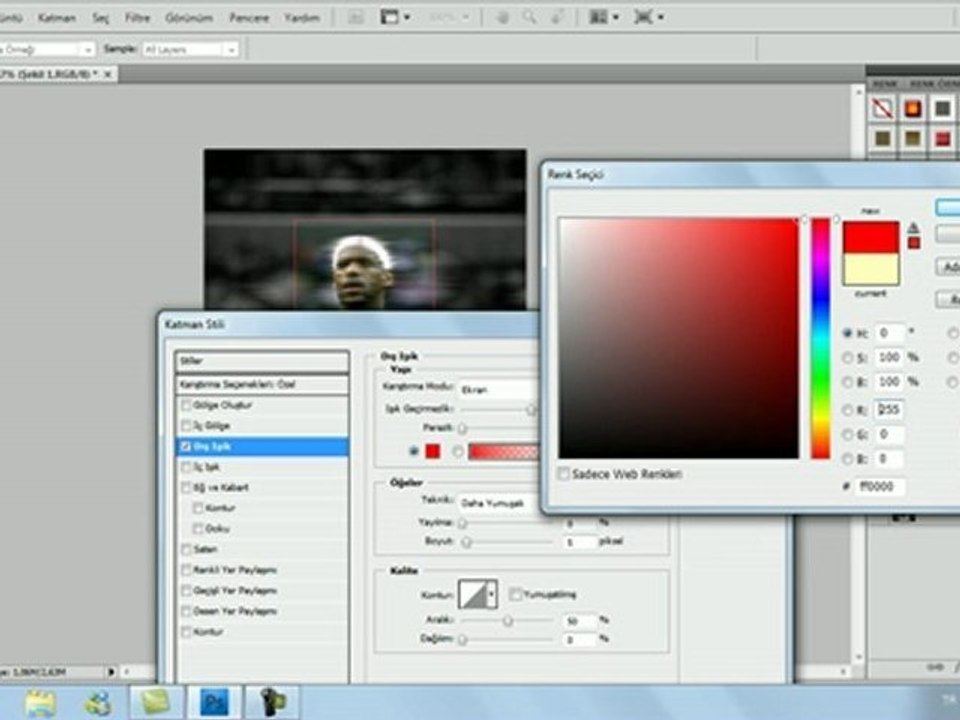This screenshot has width=960, height=720.
Task: Select the Rotate View tool in top bar
Action: pos(557,17)
